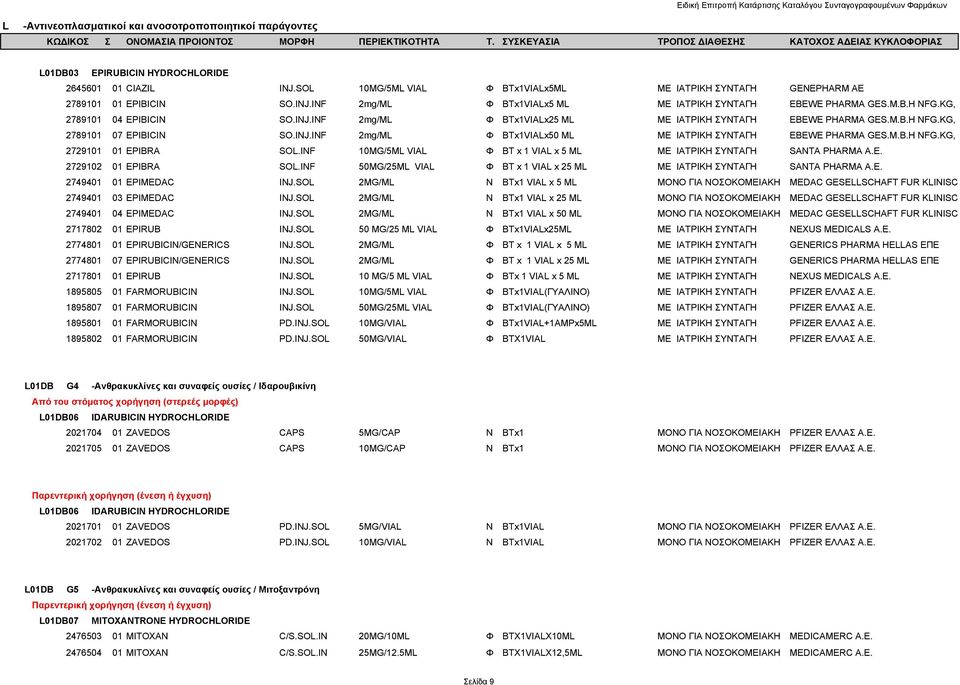Select the ΠΕΡΙΕΚΤΙΚΟΤΗΤΑ column header

pos(399,42)
